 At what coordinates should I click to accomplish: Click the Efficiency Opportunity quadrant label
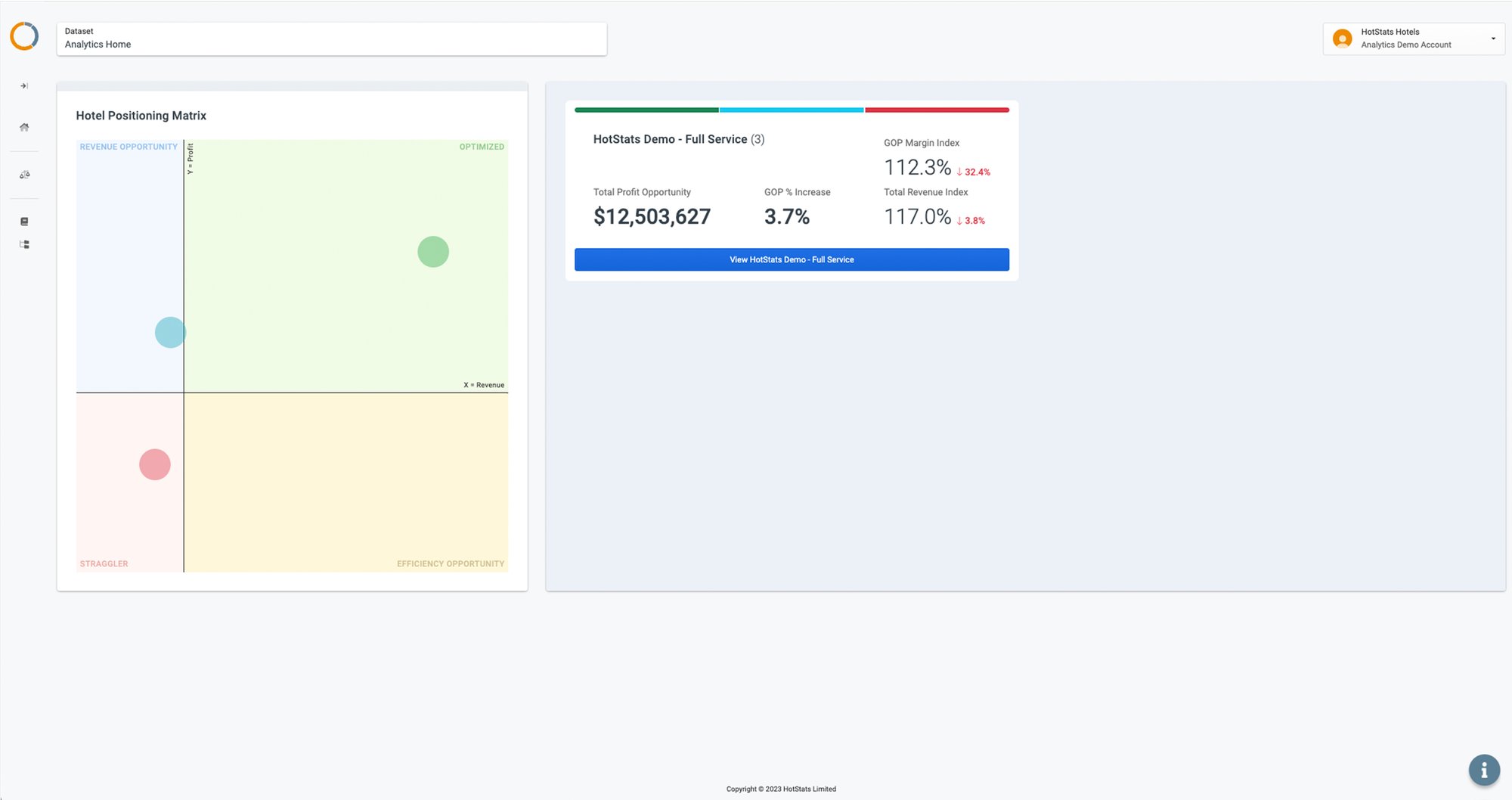(451, 564)
